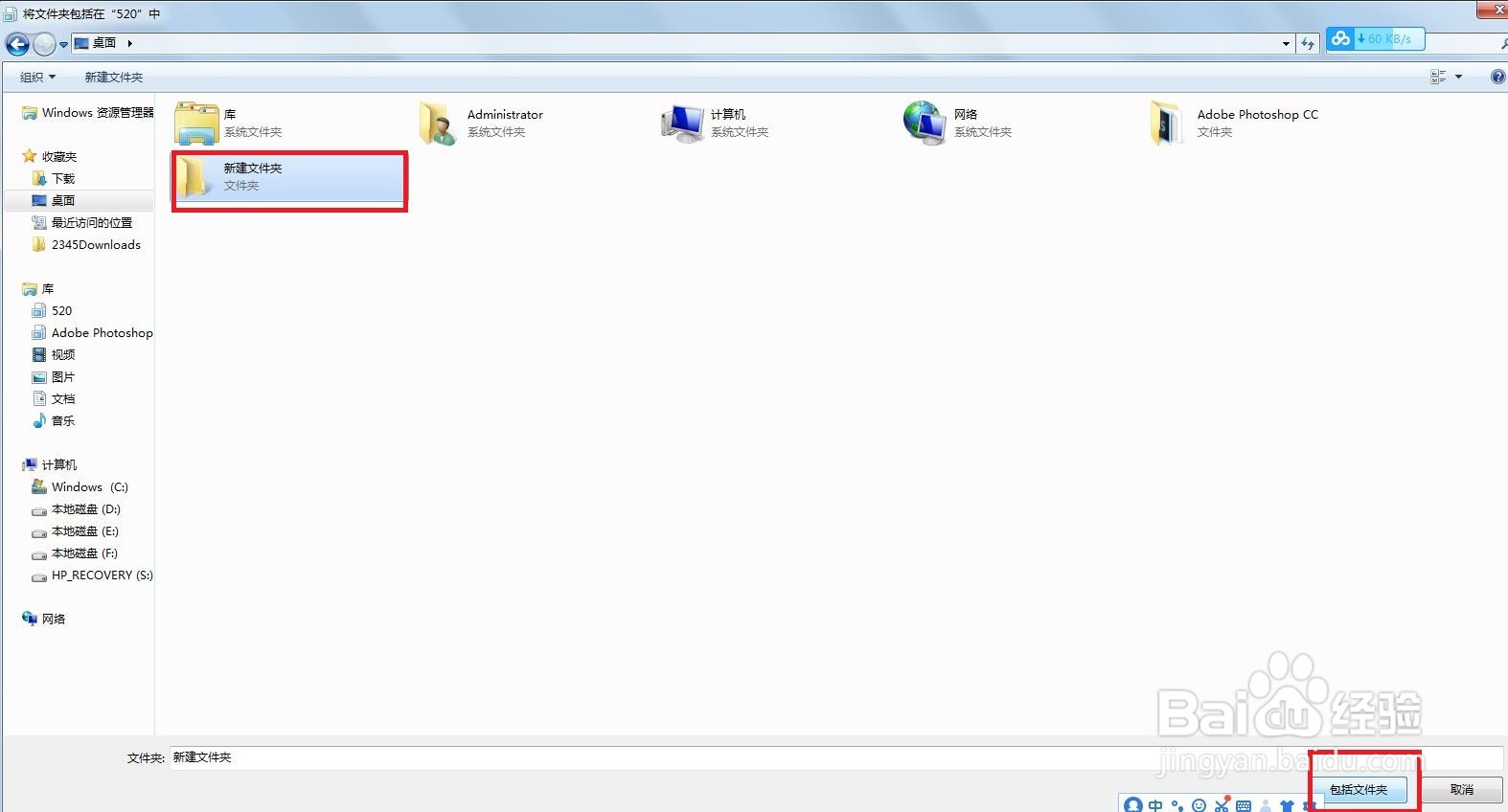Select the 新建文件夹 folder in file list
The image size is (1508, 812).
289,177
